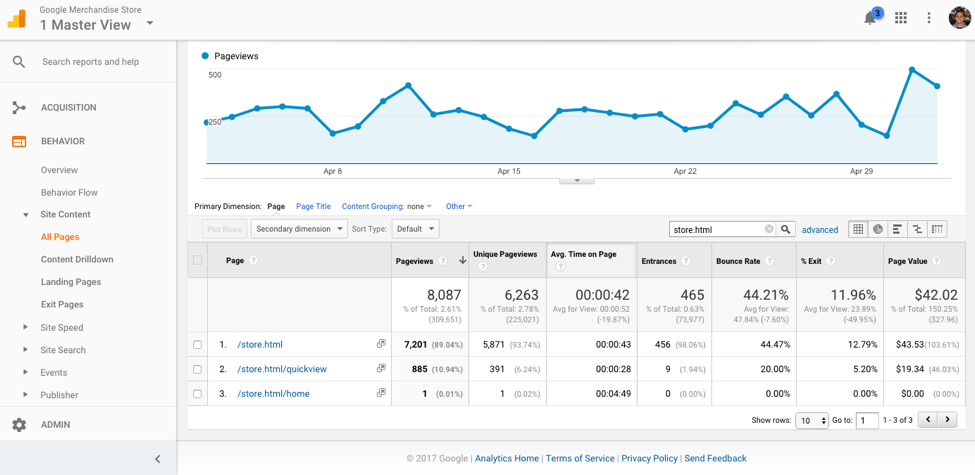This screenshot has width=975, height=475.
Task: Open the Landing Pages report
Action: (x=70, y=282)
